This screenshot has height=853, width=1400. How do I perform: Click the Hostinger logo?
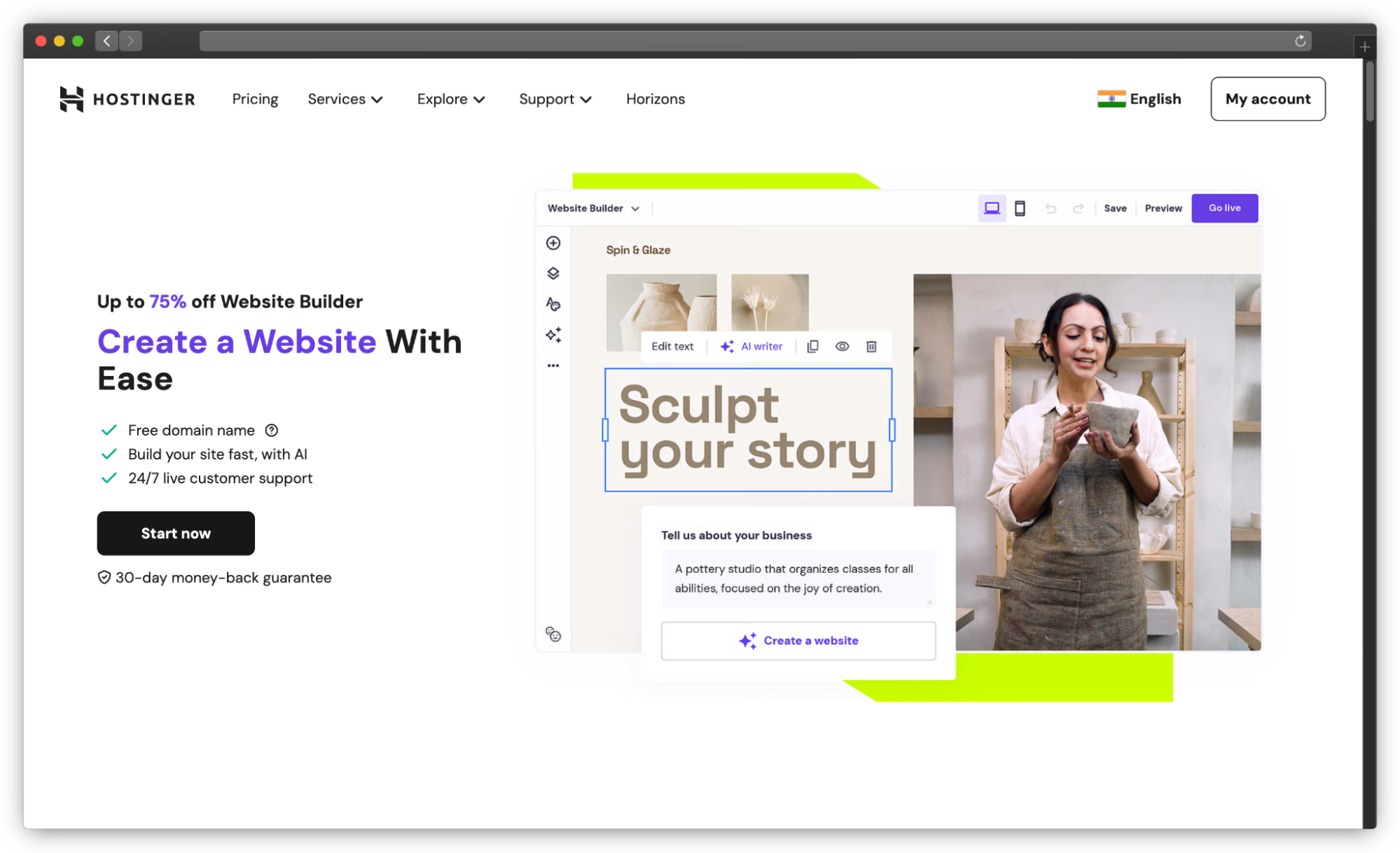coord(127,99)
